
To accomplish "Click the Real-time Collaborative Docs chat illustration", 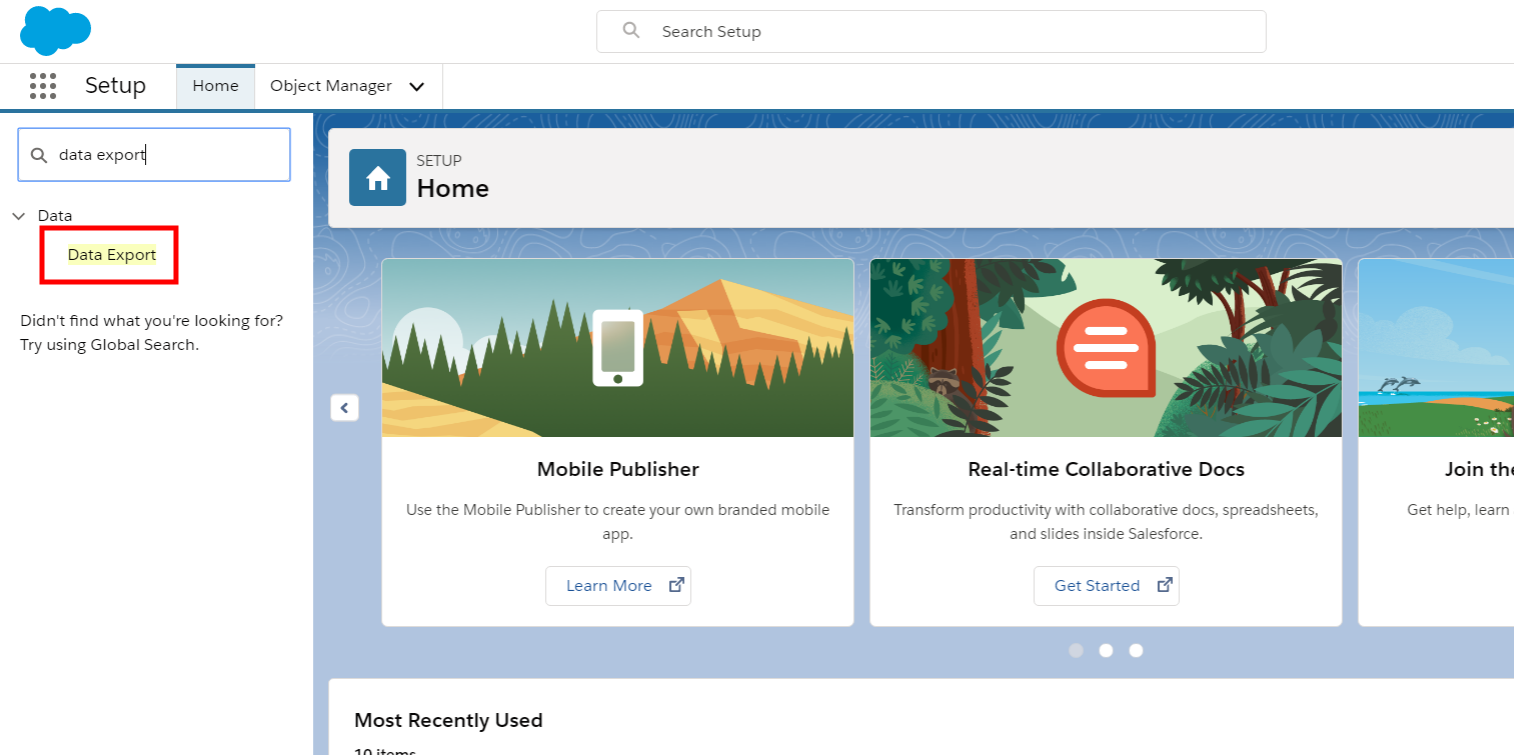I will click(1105, 348).
